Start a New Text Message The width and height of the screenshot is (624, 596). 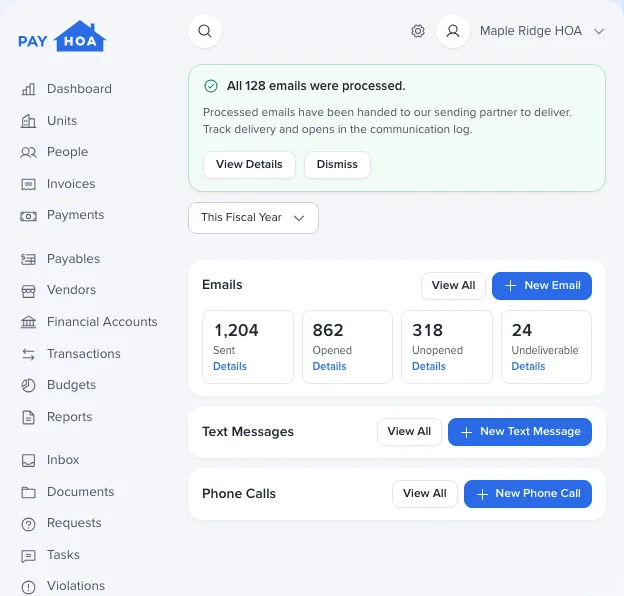[x=520, y=432]
